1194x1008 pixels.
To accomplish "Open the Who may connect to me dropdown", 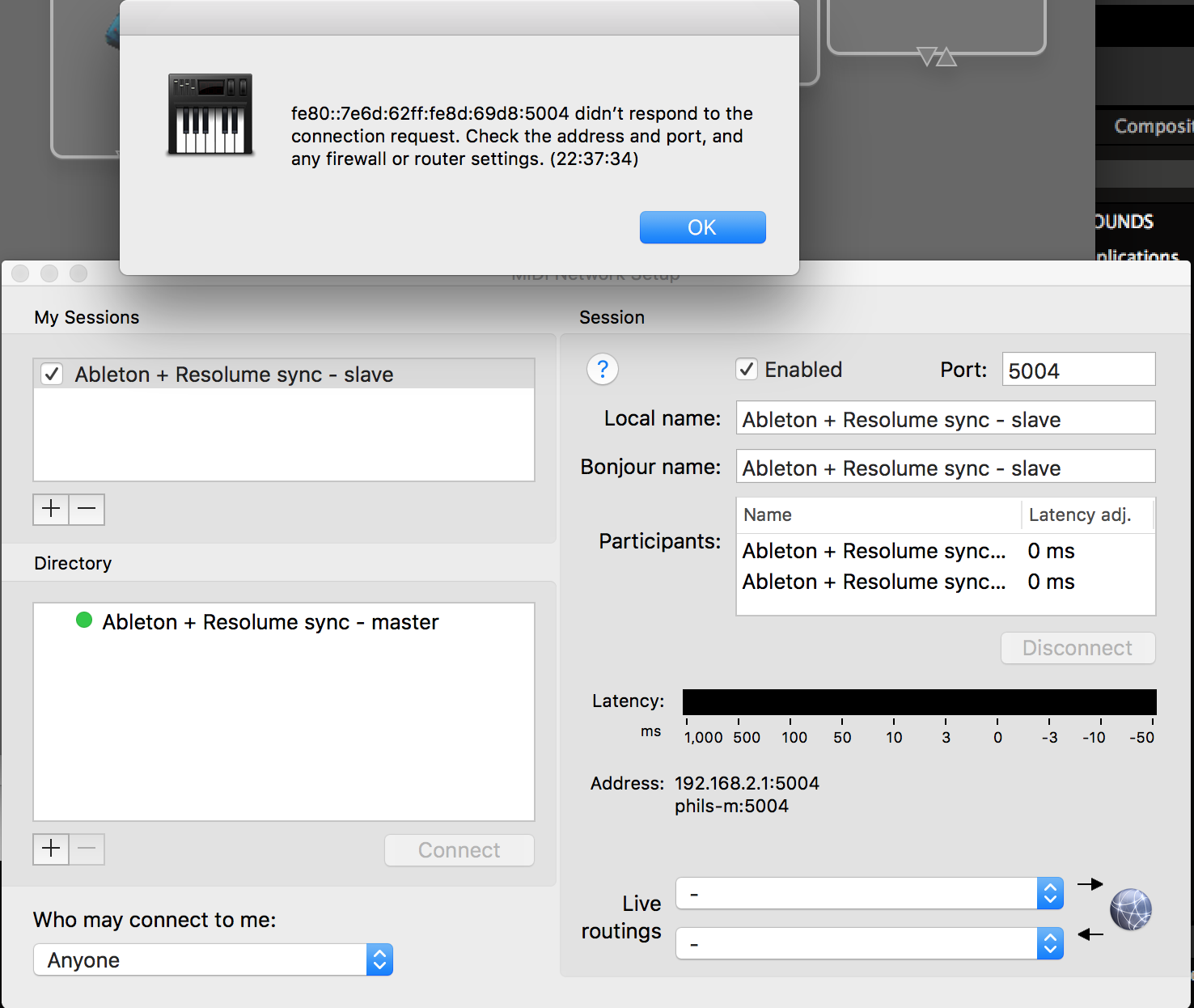I will 213,959.
